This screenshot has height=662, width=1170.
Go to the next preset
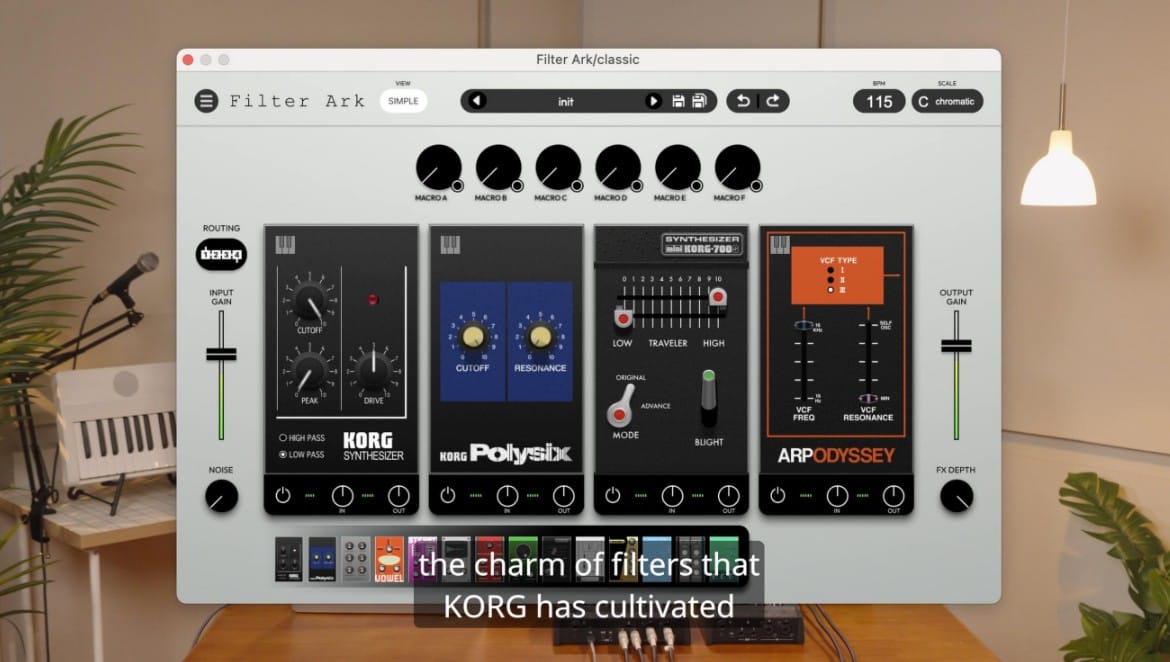tap(653, 101)
